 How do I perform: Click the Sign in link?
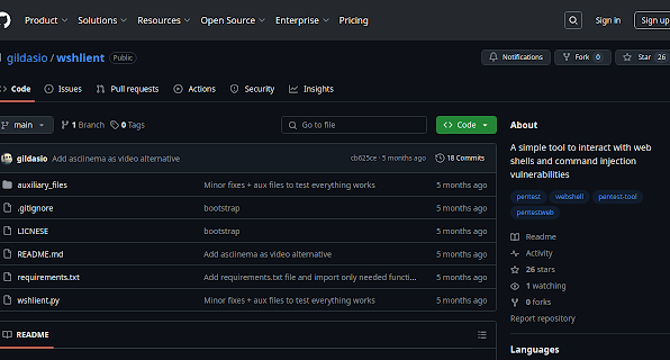[608, 20]
